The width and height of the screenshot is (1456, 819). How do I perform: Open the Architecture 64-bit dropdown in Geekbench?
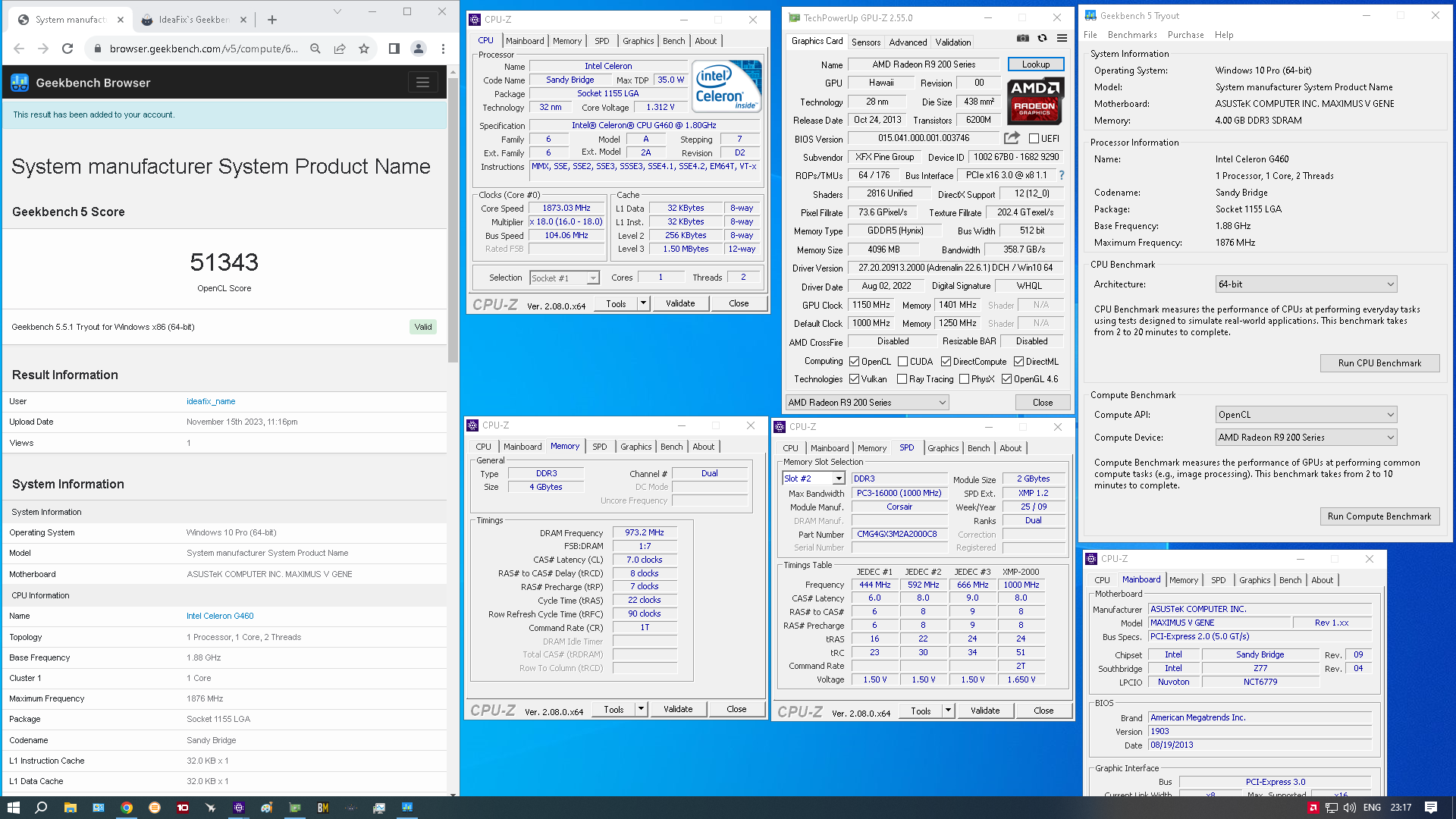click(1306, 284)
